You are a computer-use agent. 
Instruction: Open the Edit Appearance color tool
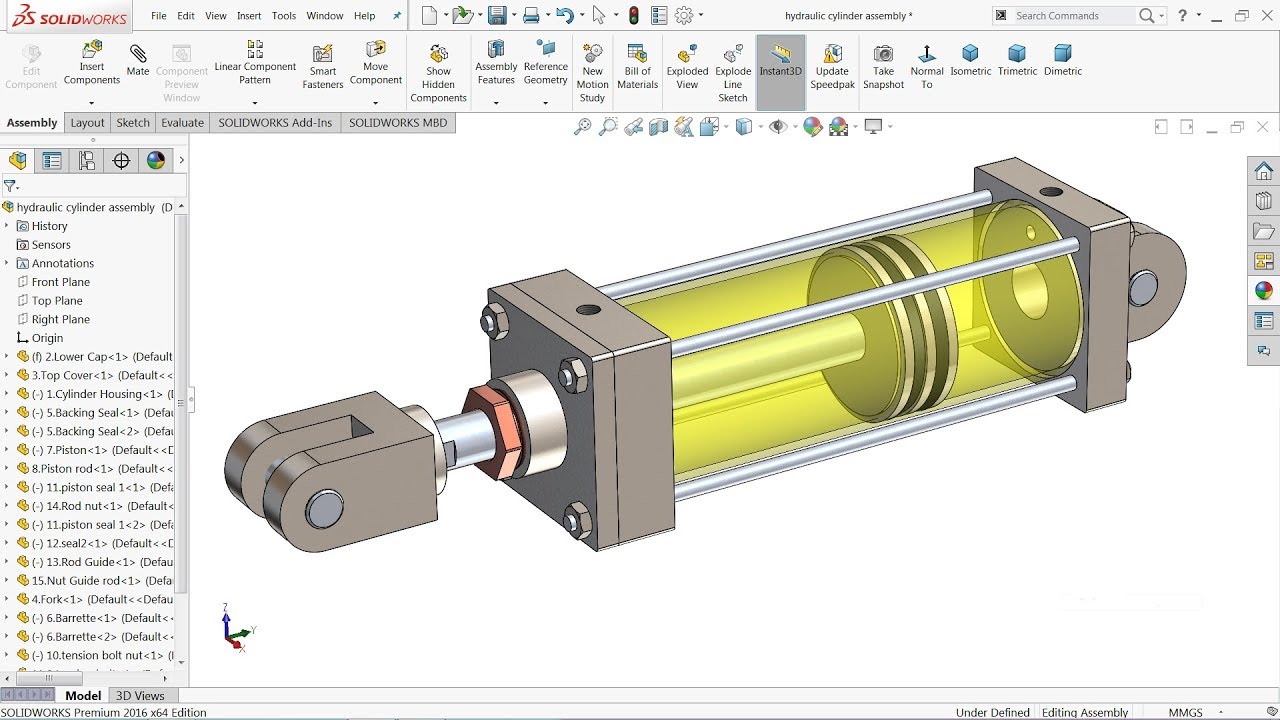click(x=813, y=126)
